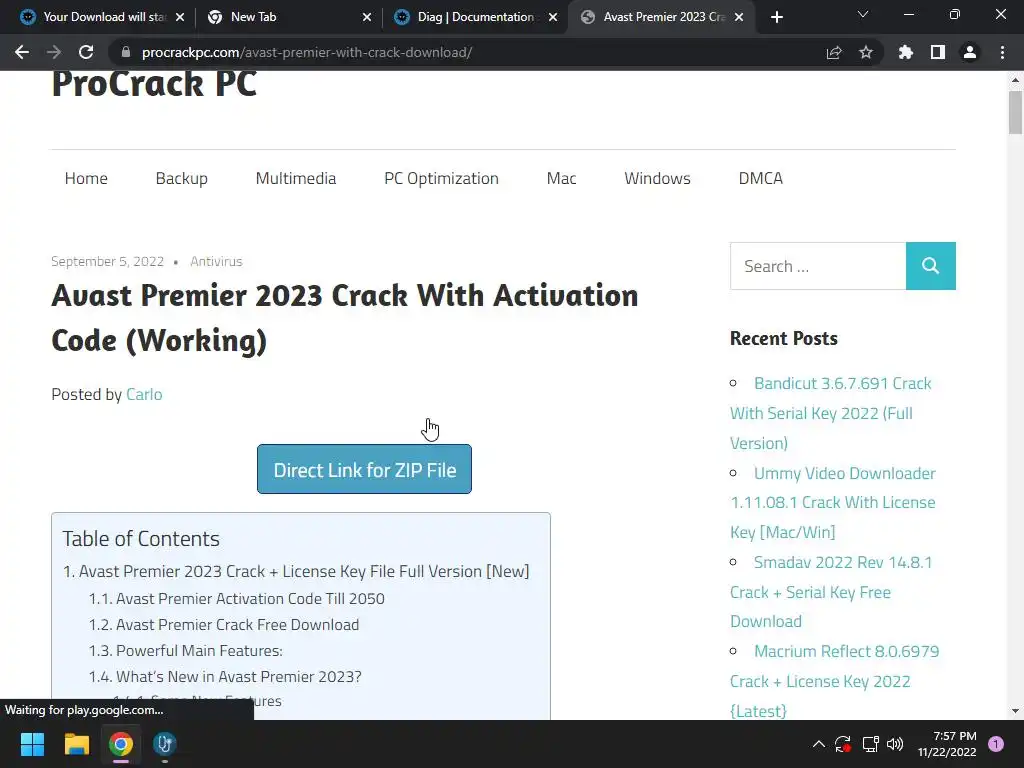Open the Antivirus category link
Image resolution: width=1024 pixels, height=768 pixels.
click(x=216, y=261)
